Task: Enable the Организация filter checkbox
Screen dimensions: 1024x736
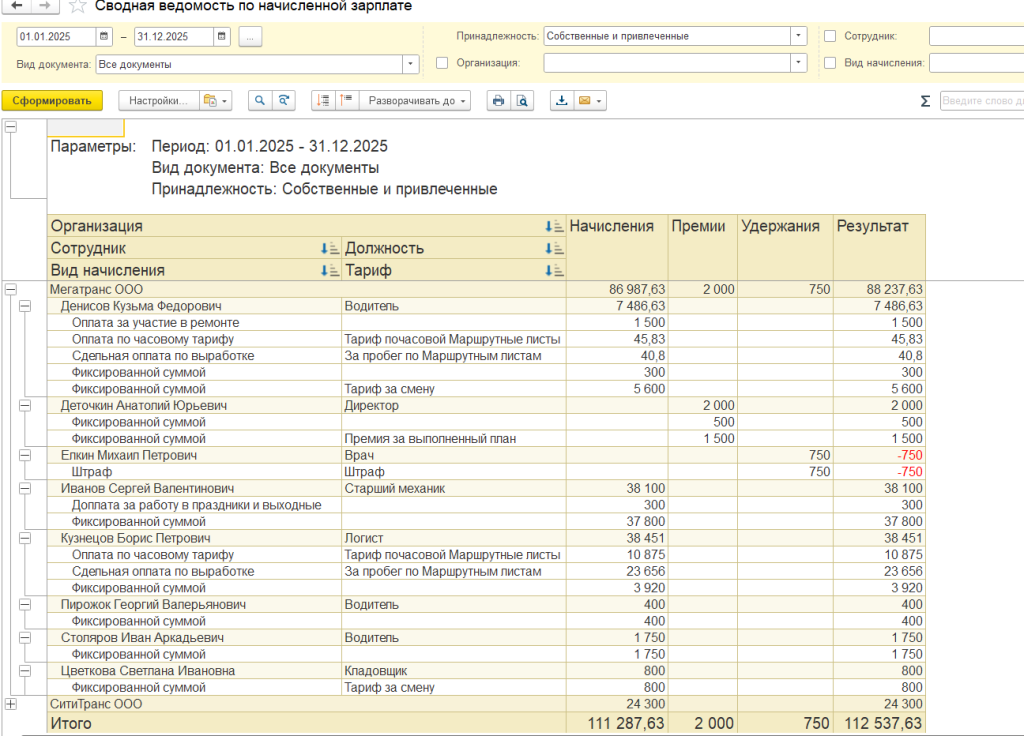Action: (442, 63)
